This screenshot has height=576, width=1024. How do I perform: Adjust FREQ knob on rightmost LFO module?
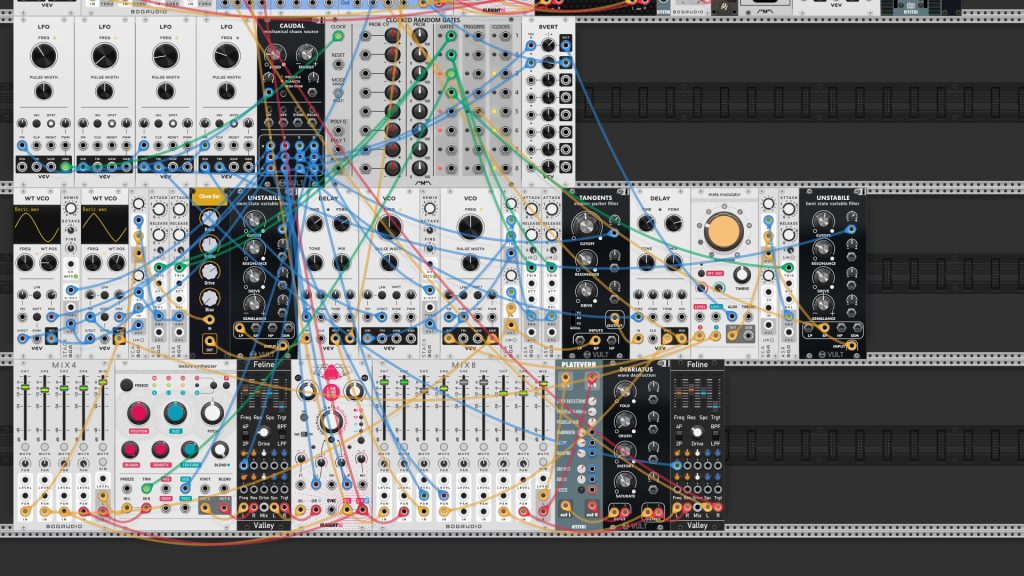[x=227, y=56]
